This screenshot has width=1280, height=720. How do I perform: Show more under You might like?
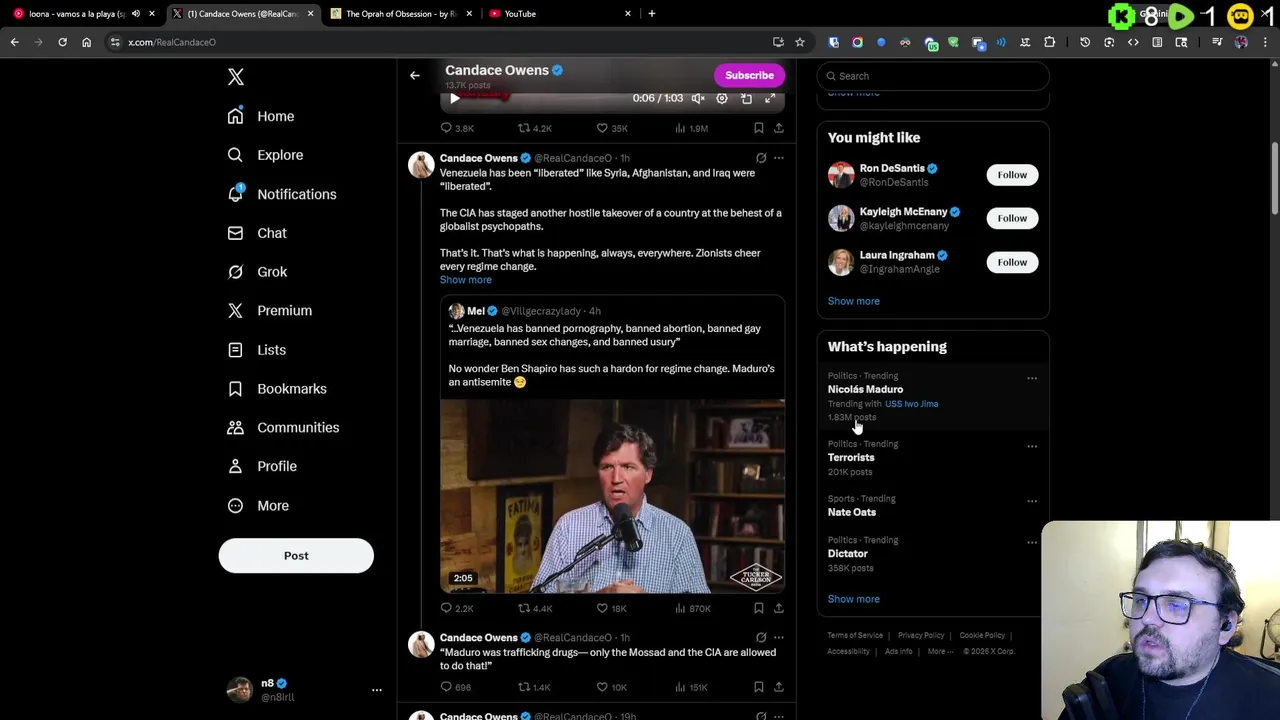tap(854, 301)
